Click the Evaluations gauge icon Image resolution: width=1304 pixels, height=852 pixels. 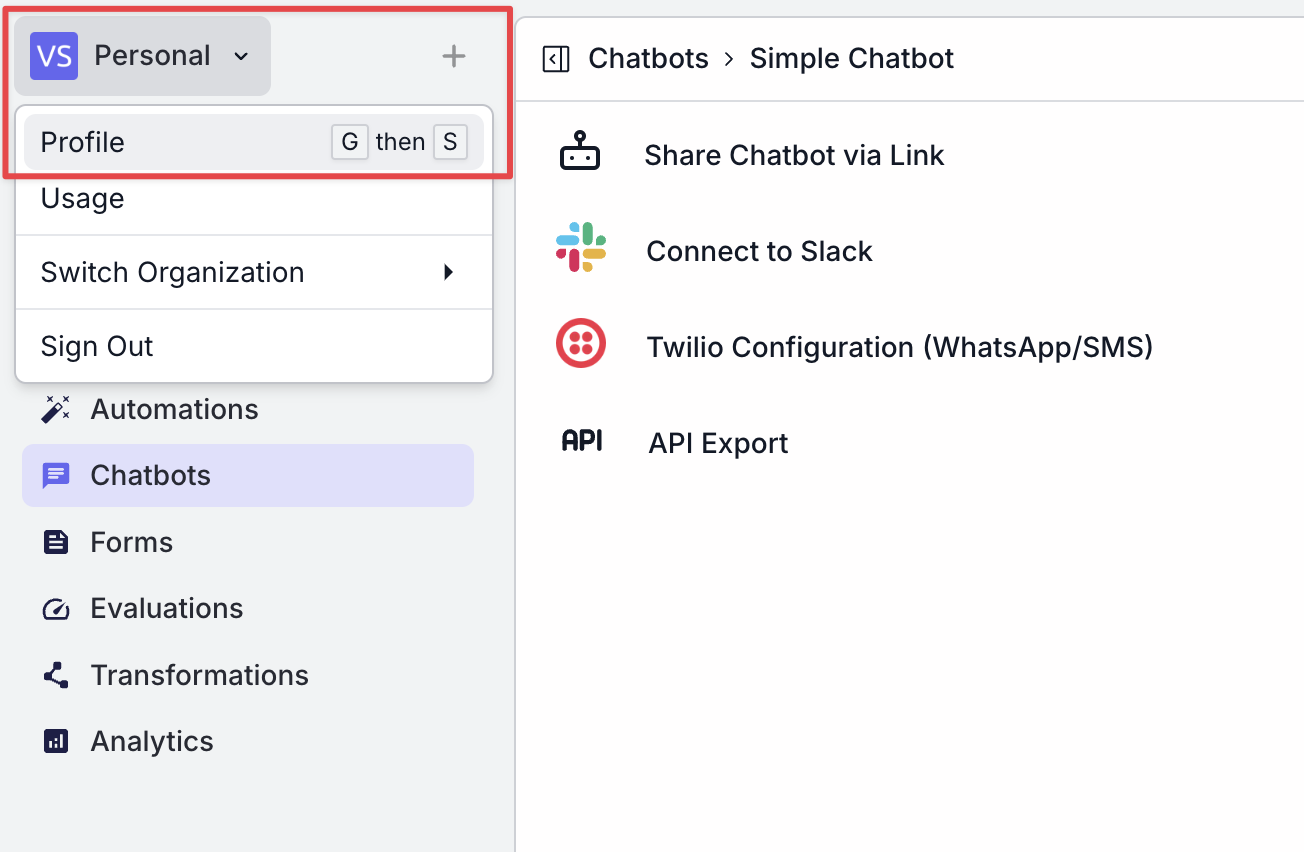click(x=55, y=608)
